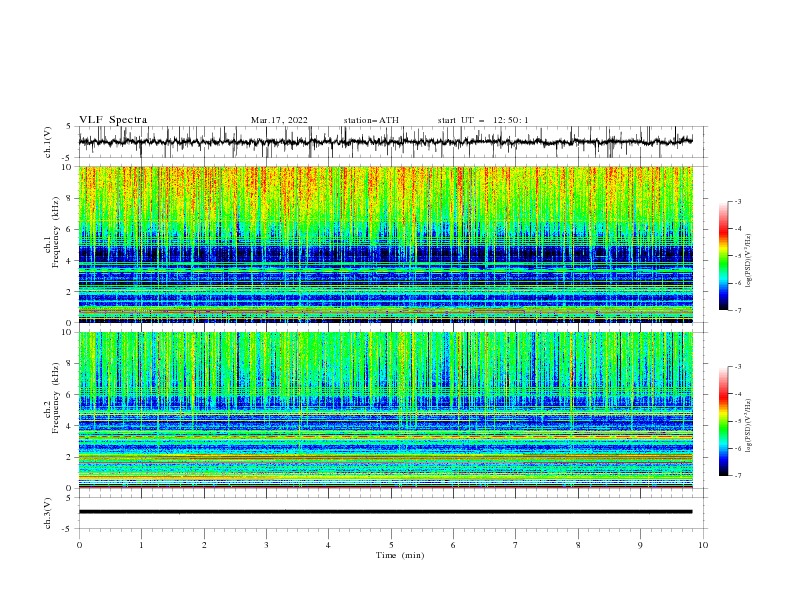Click time axis tick label "6"
The width and height of the screenshot is (792, 612).
point(453,545)
